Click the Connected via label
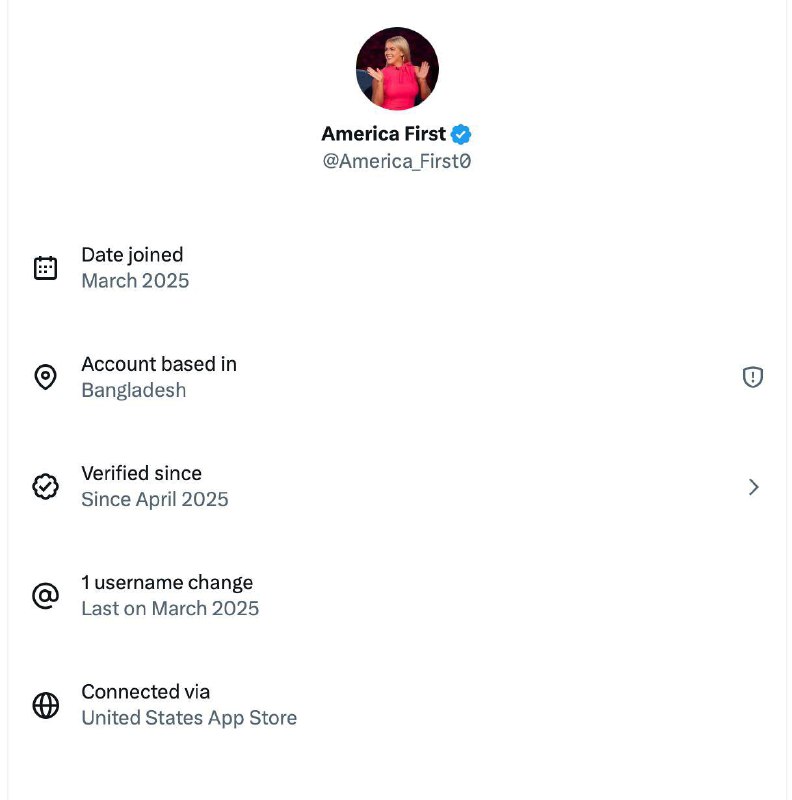The image size is (792, 800). pyautogui.click(x=145, y=691)
